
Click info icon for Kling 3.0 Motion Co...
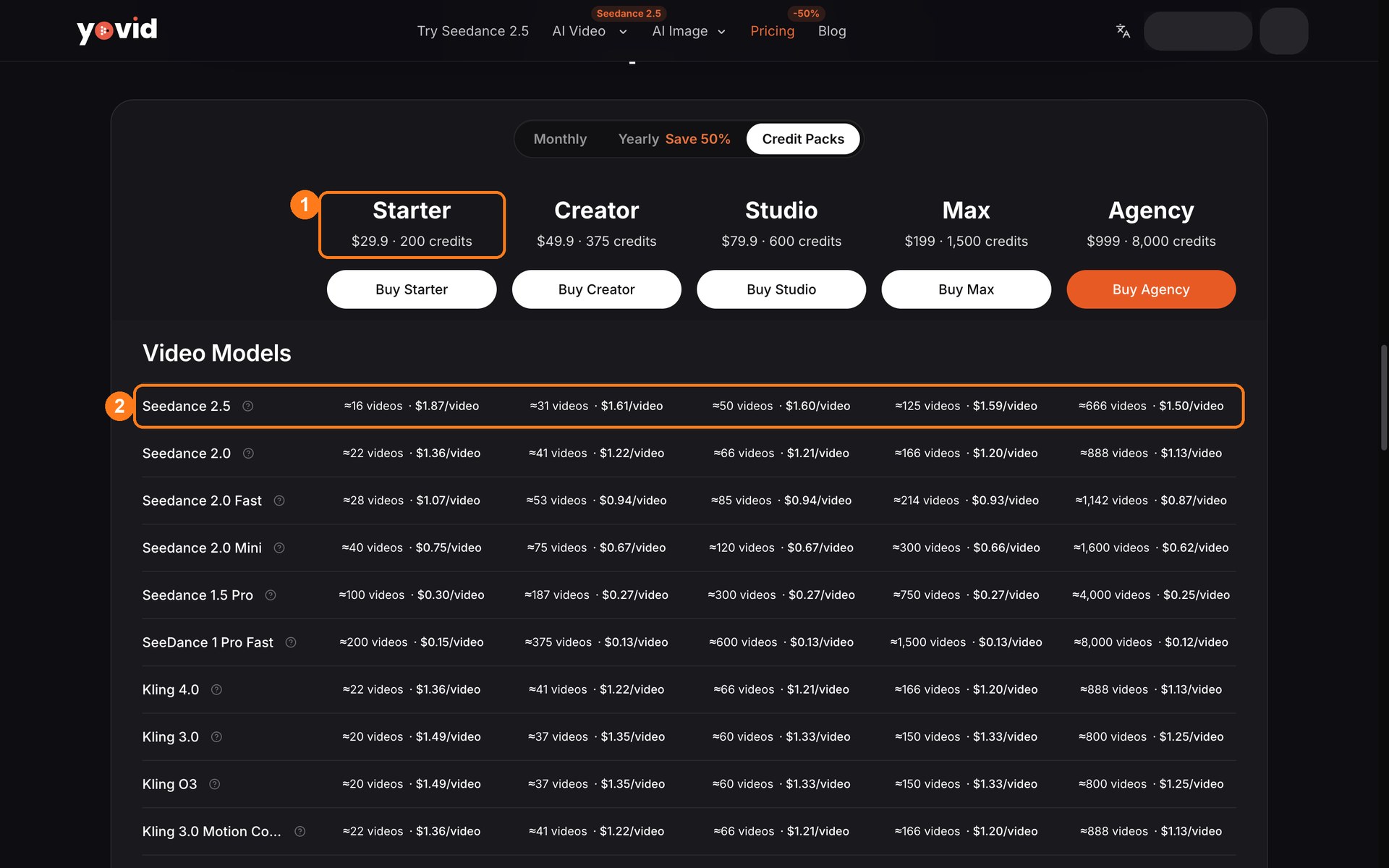click(x=300, y=831)
